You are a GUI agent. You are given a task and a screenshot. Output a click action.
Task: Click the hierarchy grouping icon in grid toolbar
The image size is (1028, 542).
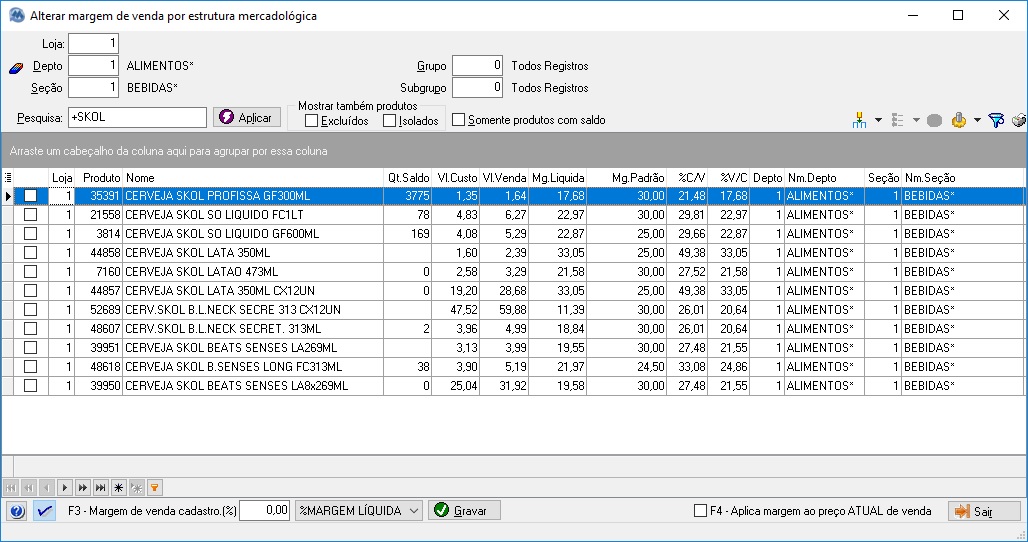[x=860, y=120]
